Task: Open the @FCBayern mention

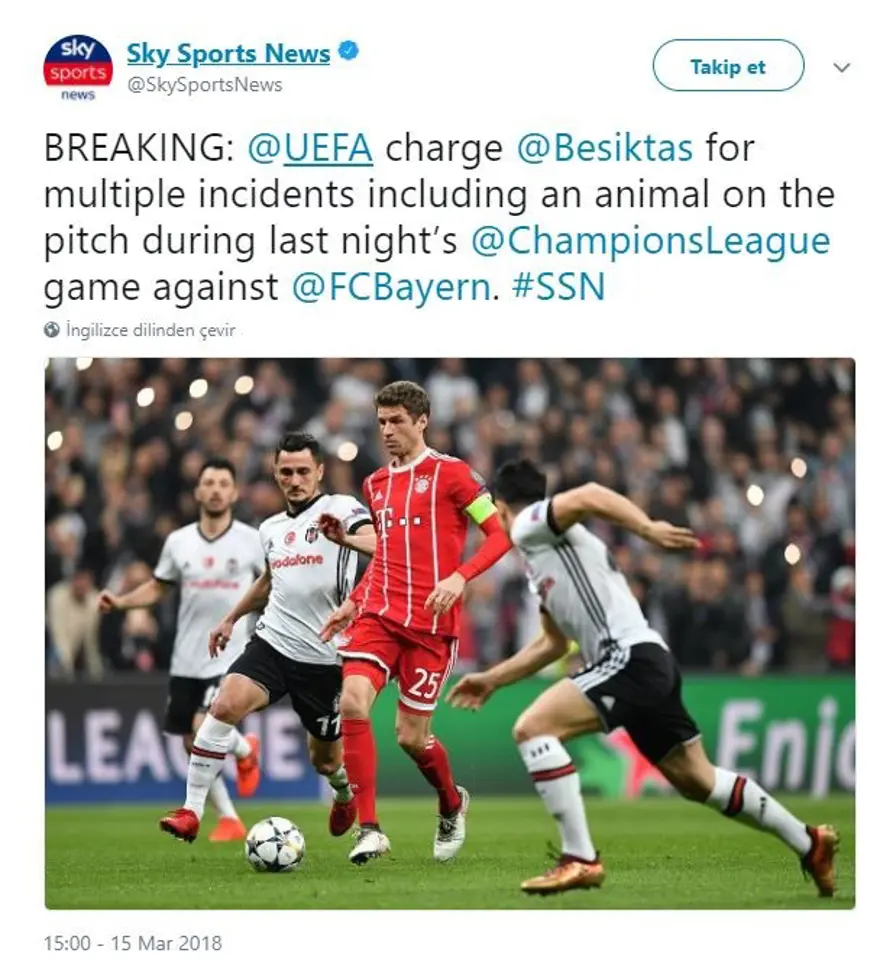Action: pos(391,288)
